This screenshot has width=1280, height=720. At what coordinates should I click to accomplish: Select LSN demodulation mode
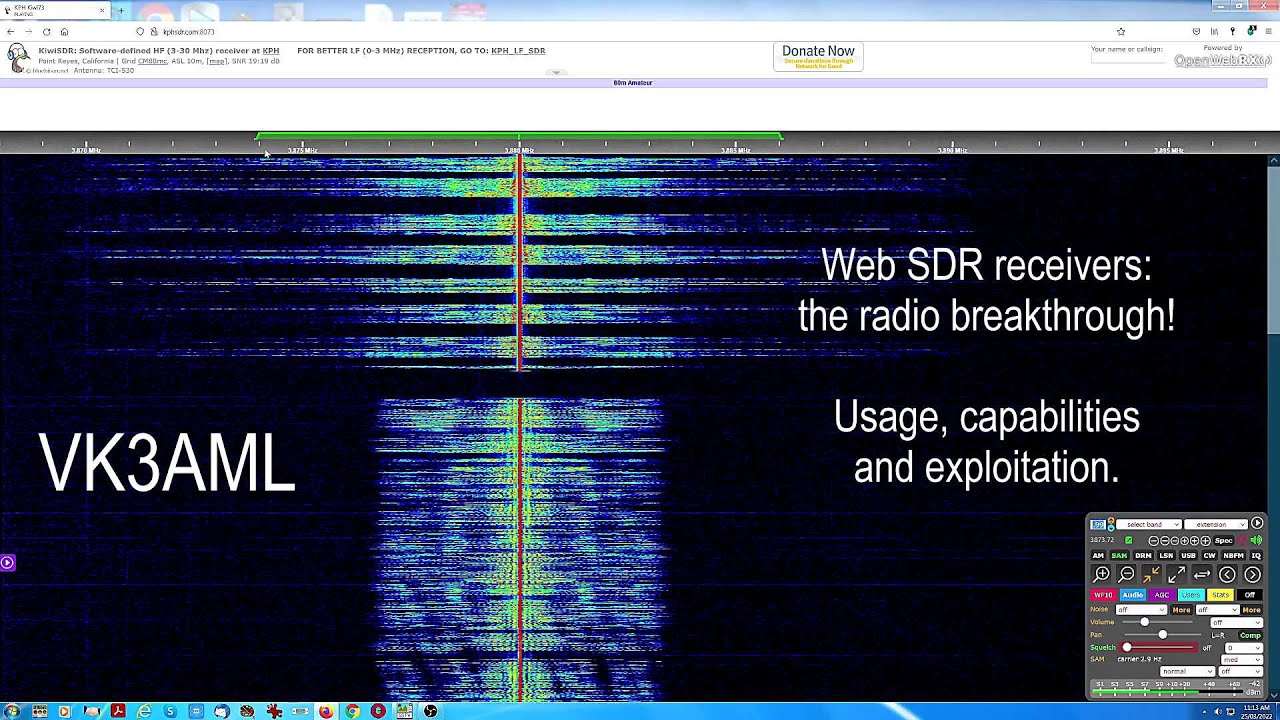coord(1166,556)
